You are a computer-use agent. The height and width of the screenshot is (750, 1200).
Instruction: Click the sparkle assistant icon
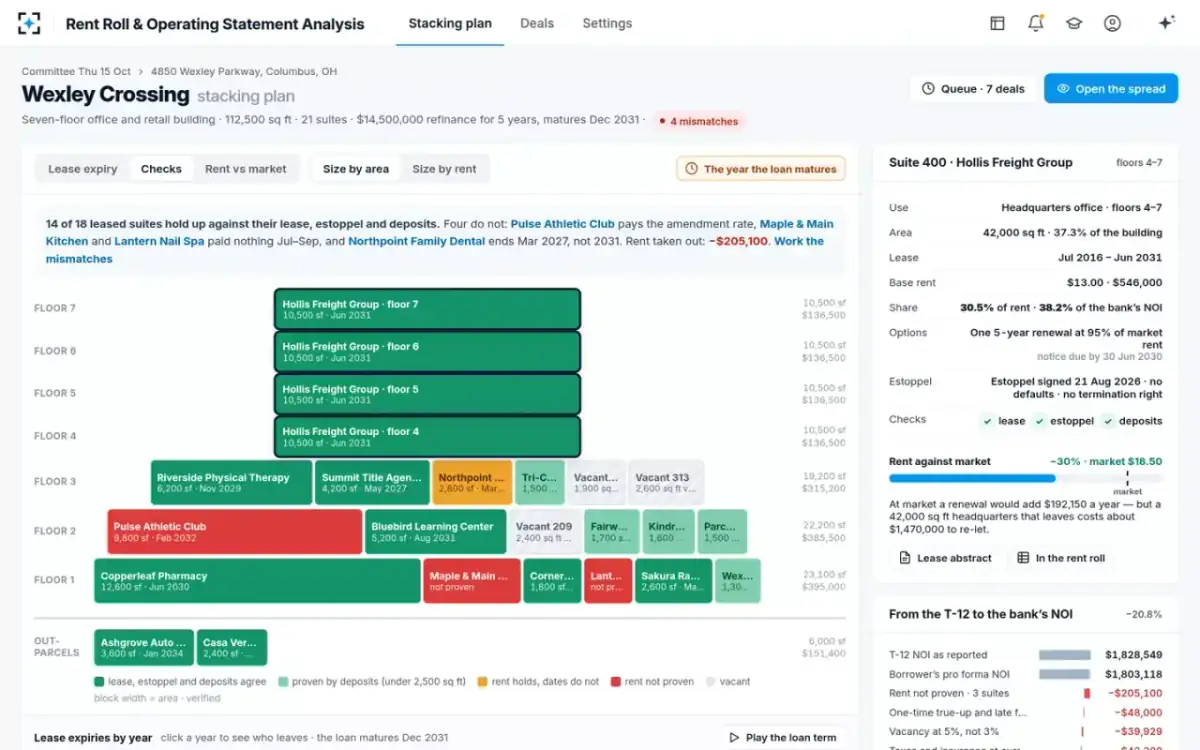click(1166, 23)
